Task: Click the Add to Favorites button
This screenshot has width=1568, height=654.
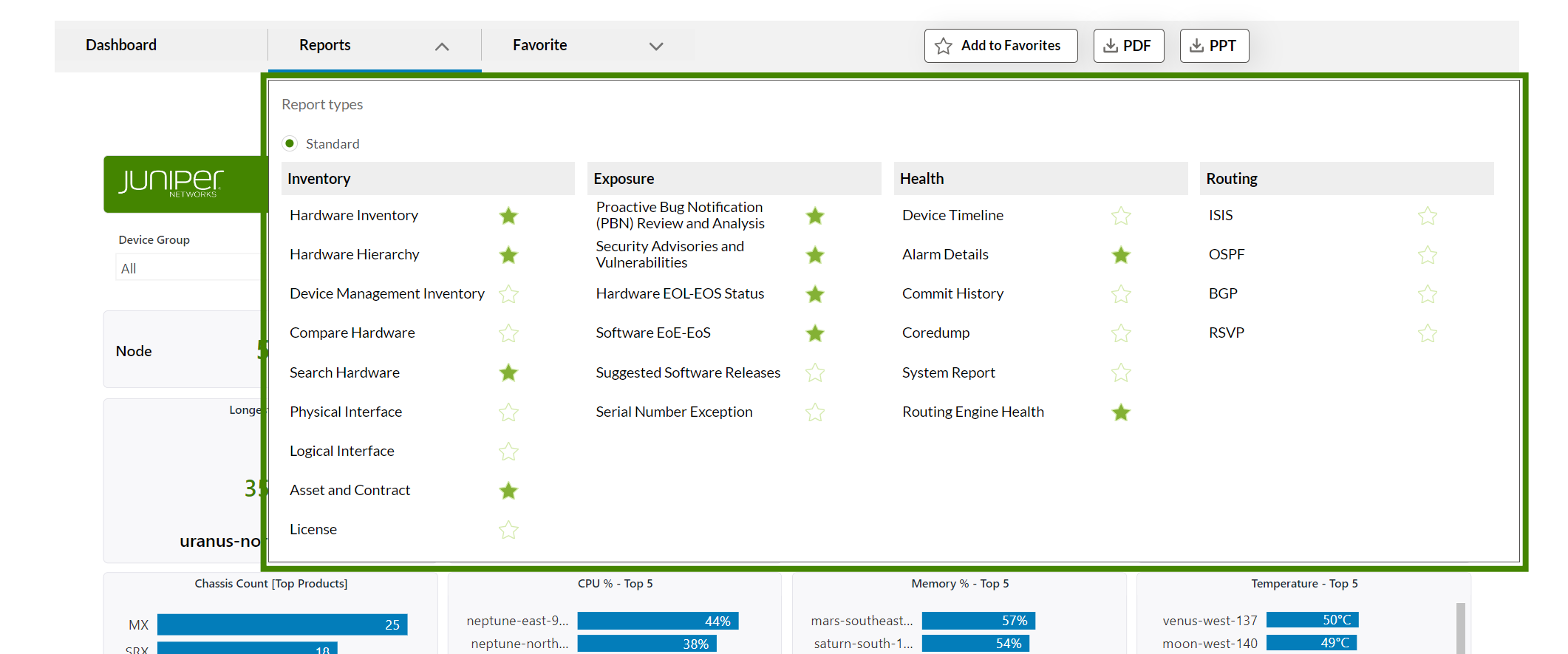Action: 1001,46
